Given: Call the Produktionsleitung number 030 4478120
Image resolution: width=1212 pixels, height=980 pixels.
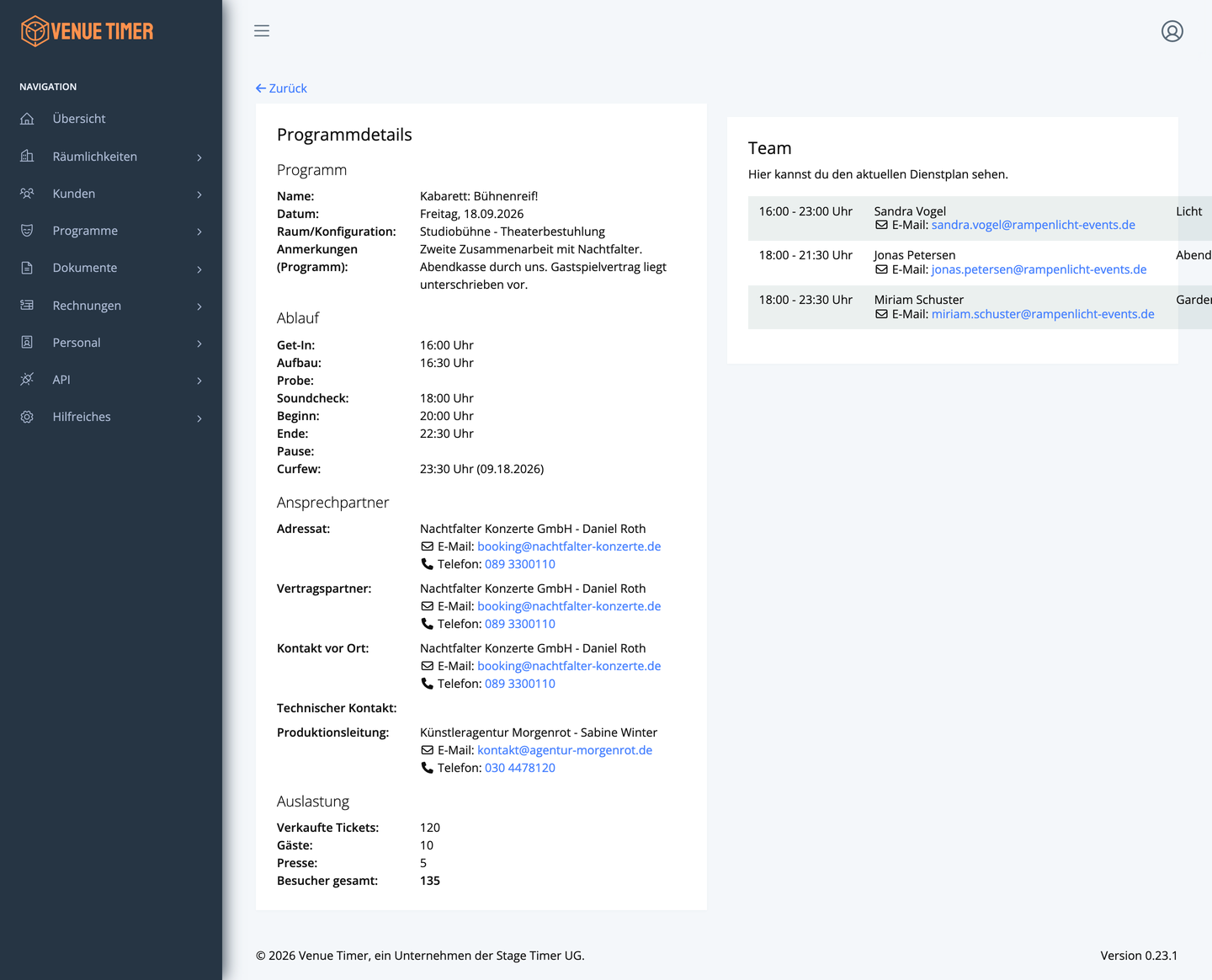Looking at the screenshot, I should pyautogui.click(x=519, y=768).
